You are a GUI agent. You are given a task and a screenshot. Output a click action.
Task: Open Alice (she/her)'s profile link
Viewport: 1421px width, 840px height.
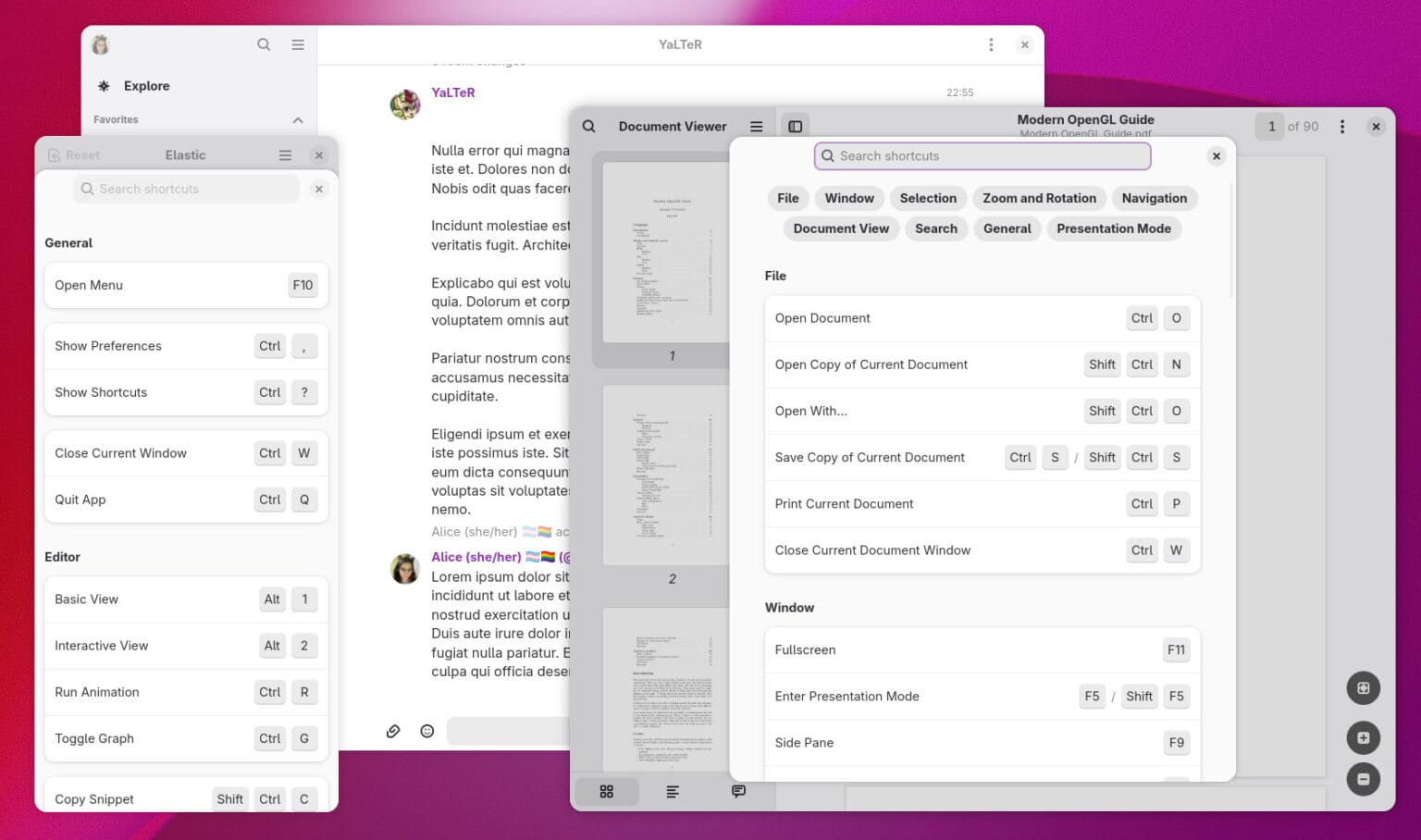tap(476, 557)
